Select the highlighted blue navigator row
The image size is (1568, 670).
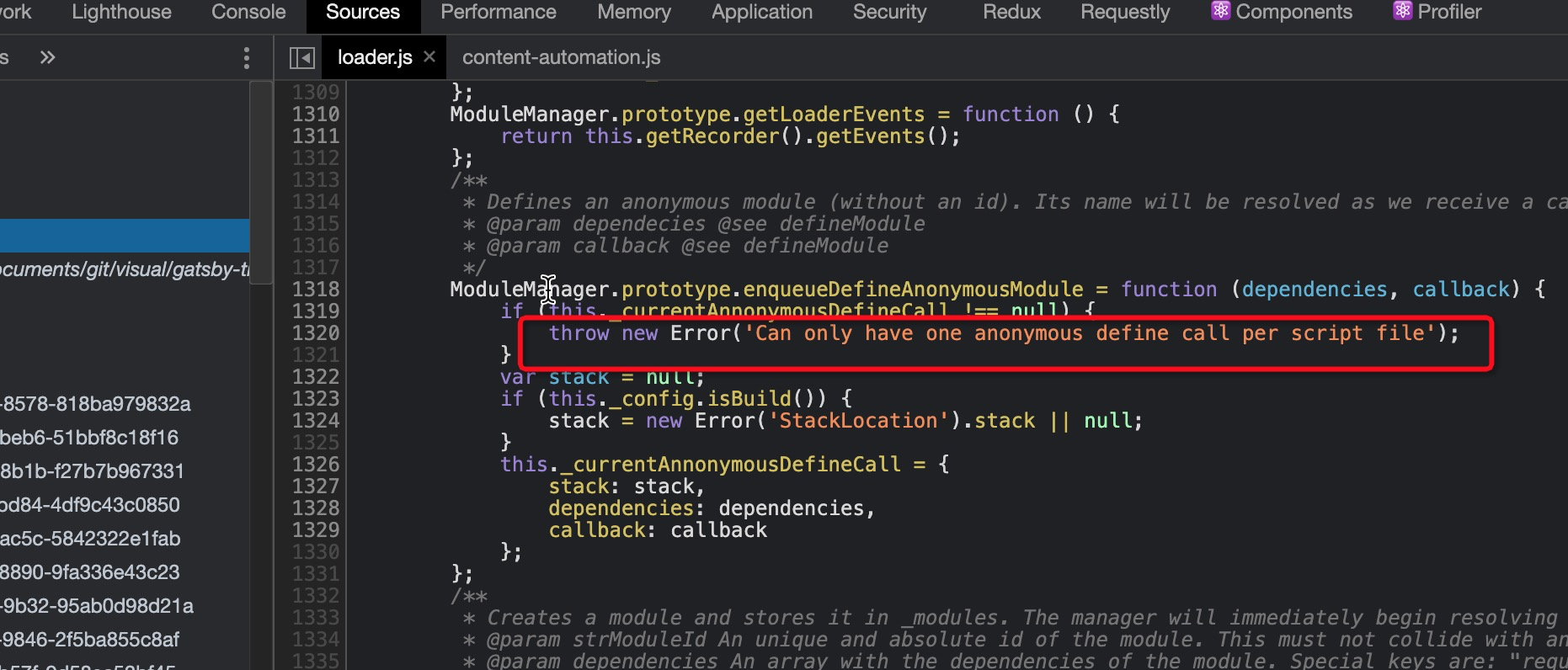pos(125,236)
